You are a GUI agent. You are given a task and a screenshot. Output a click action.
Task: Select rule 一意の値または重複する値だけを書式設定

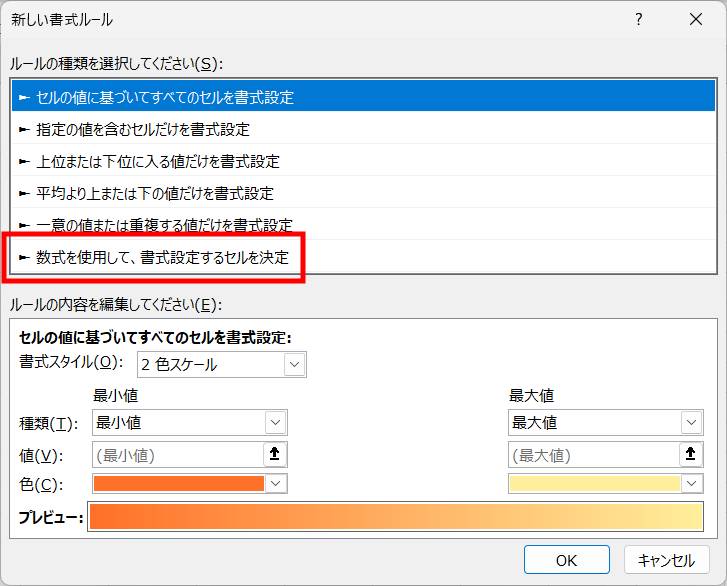pyautogui.click(x=364, y=225)
